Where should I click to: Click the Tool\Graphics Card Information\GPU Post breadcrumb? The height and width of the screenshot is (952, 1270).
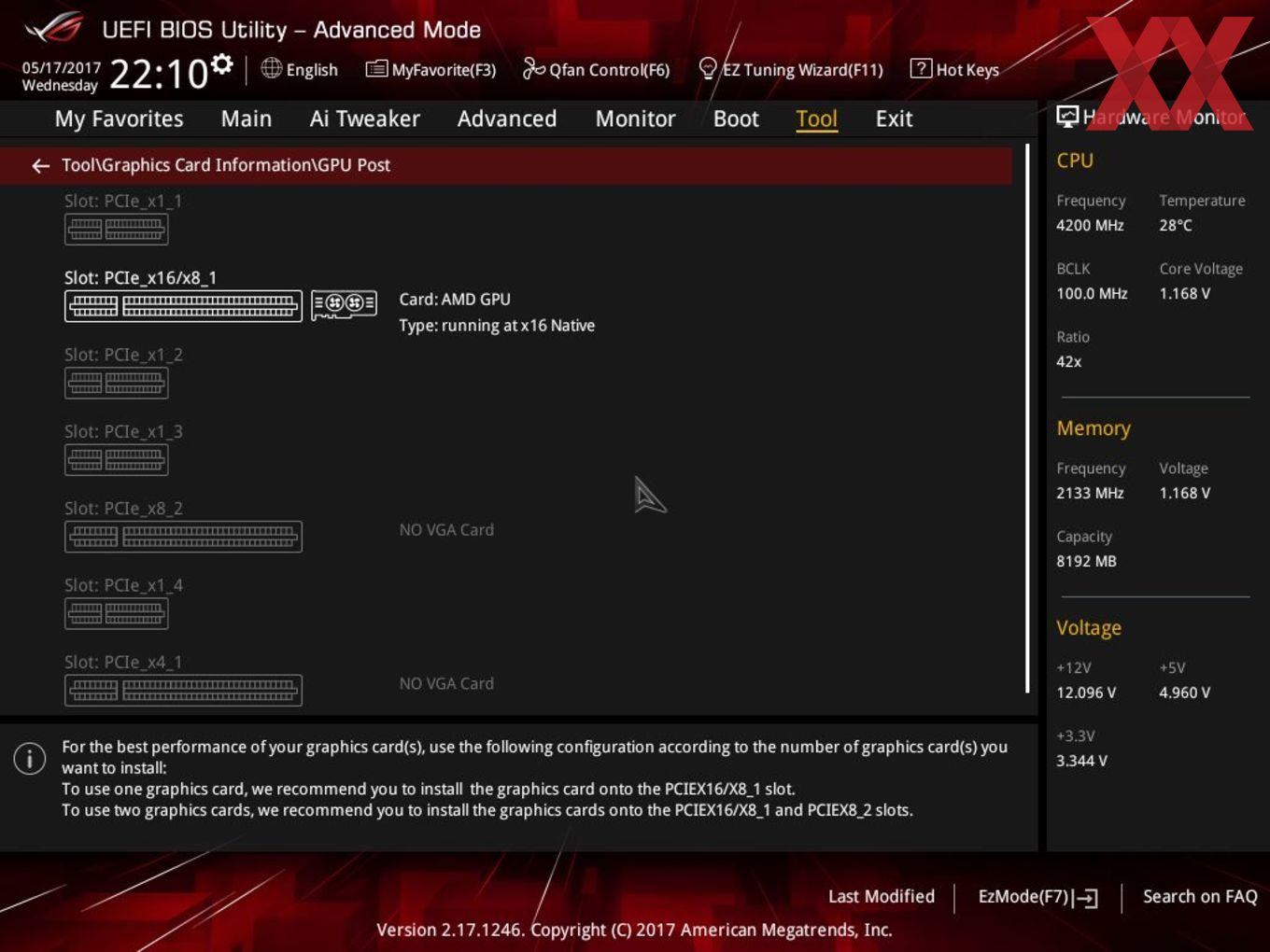coord(226,165)
